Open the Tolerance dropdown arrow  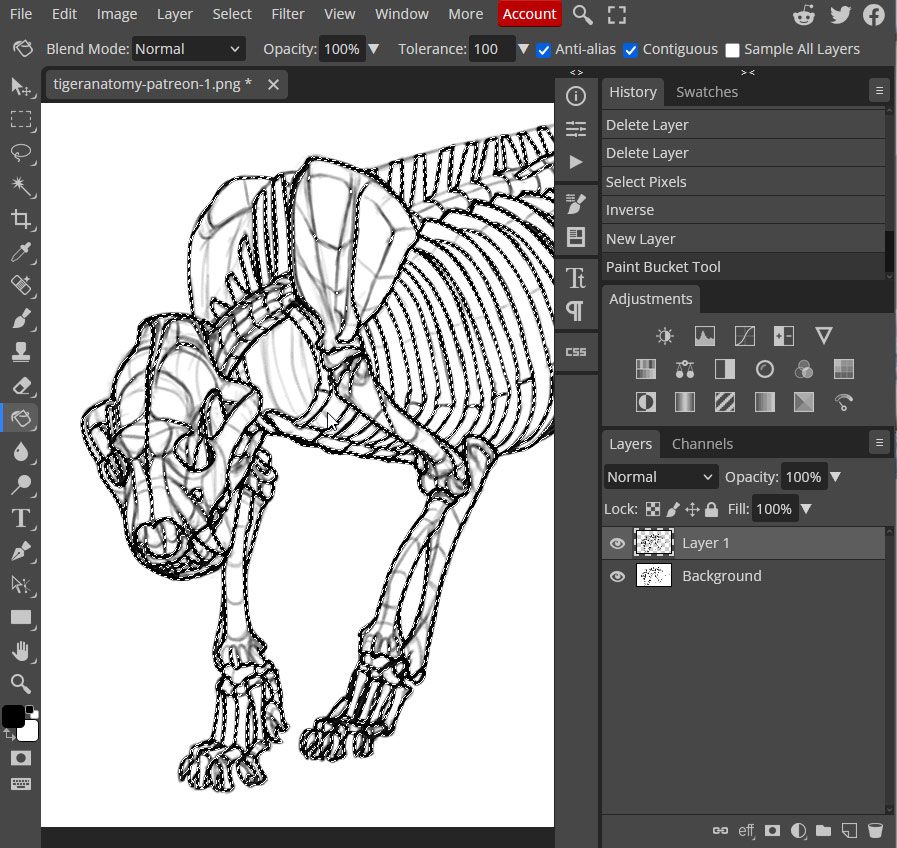[x=524, y=48]
